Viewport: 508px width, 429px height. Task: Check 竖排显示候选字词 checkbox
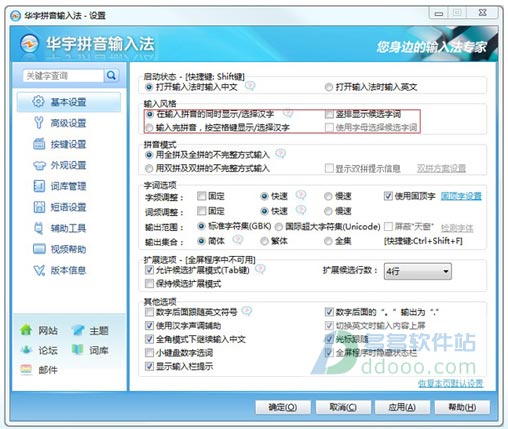tap(329, 114)
